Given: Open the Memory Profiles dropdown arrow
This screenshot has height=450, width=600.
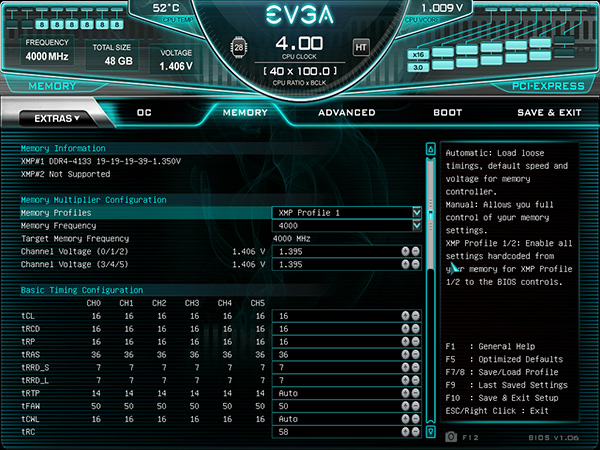Looking at the screenshot, I should click(417, 212).
